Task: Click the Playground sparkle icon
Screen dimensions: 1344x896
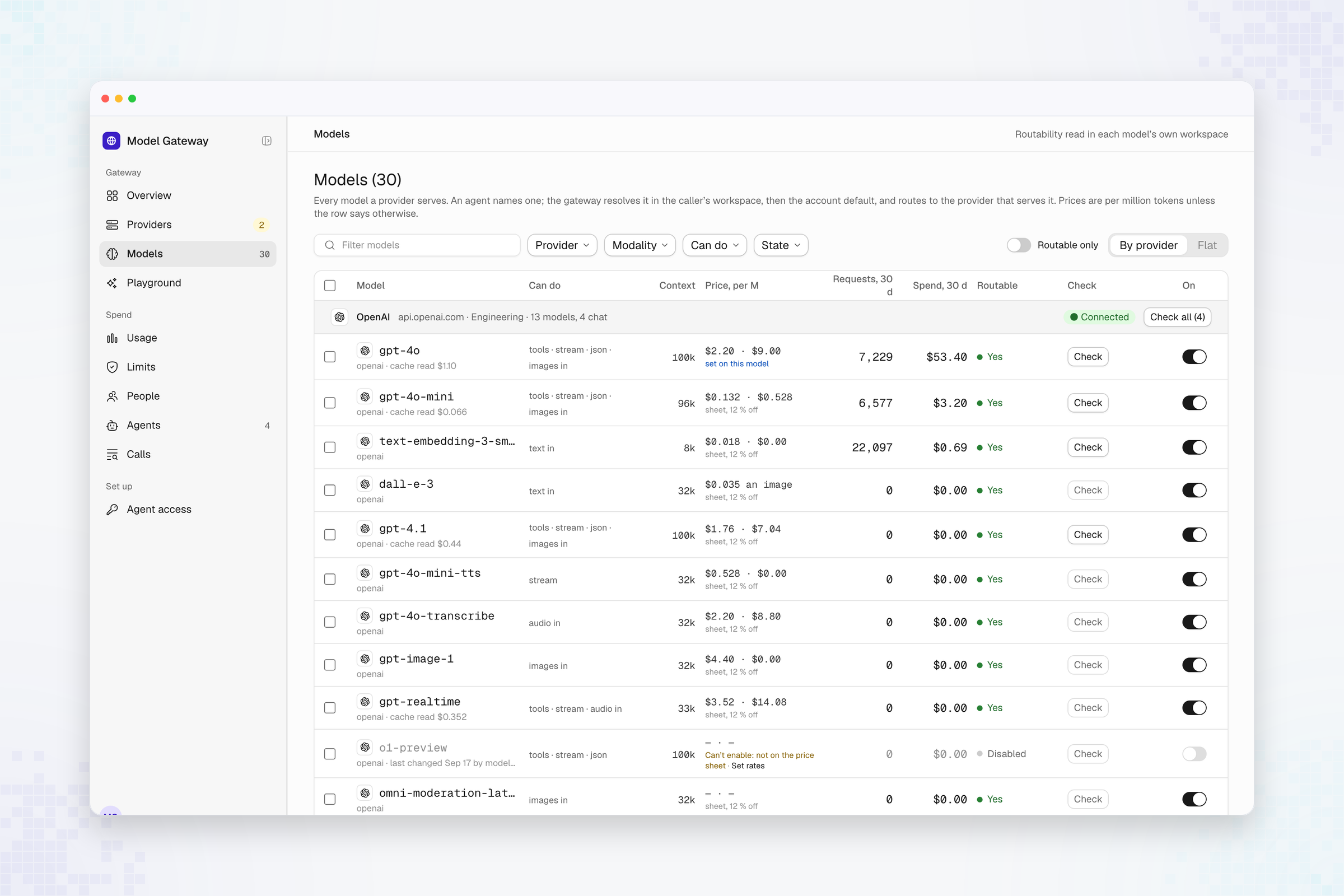Action: click(112, 283)
